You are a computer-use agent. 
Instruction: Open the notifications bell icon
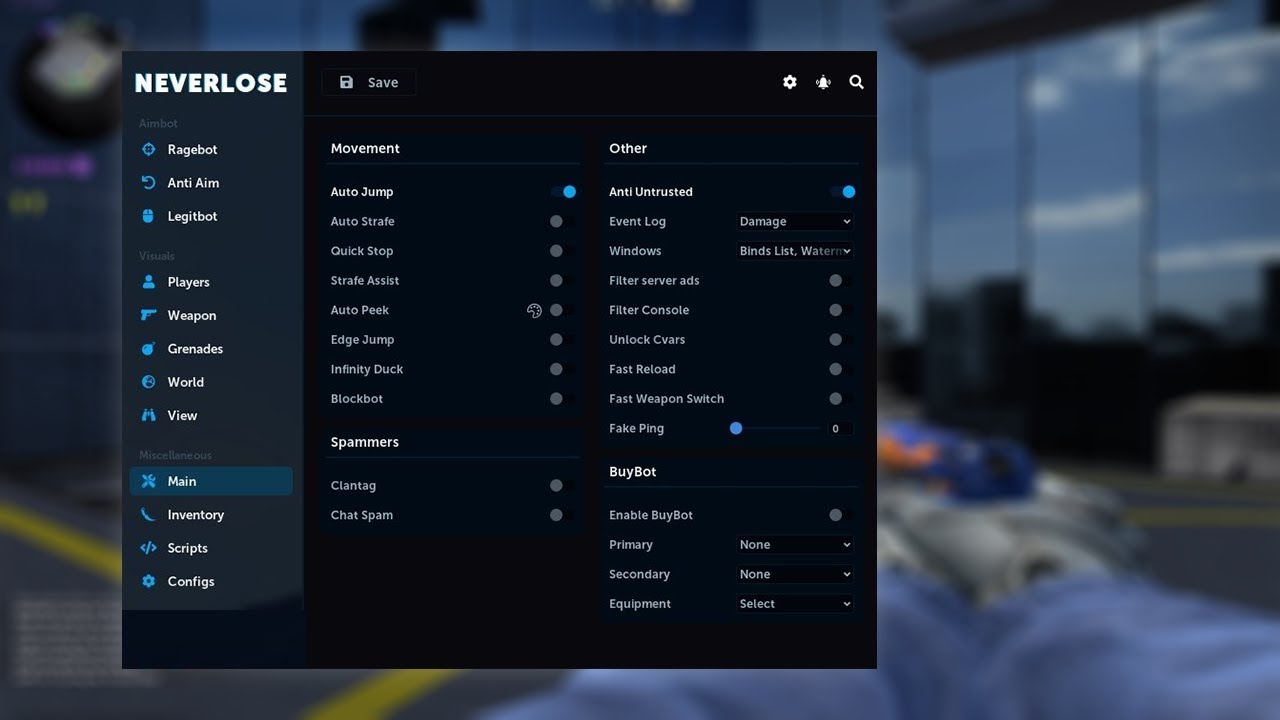pyautogui.click(x=823, y=82)
